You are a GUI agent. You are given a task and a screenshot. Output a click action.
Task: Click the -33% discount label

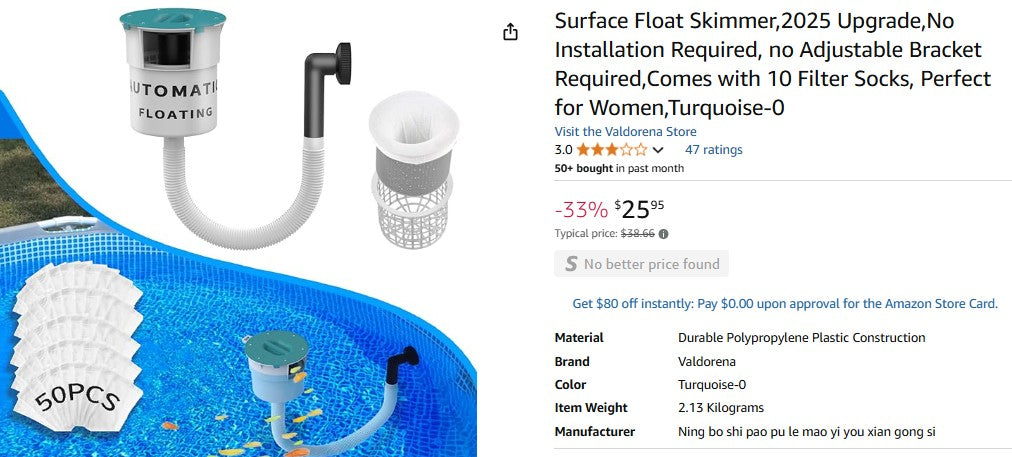click(581, 210)
